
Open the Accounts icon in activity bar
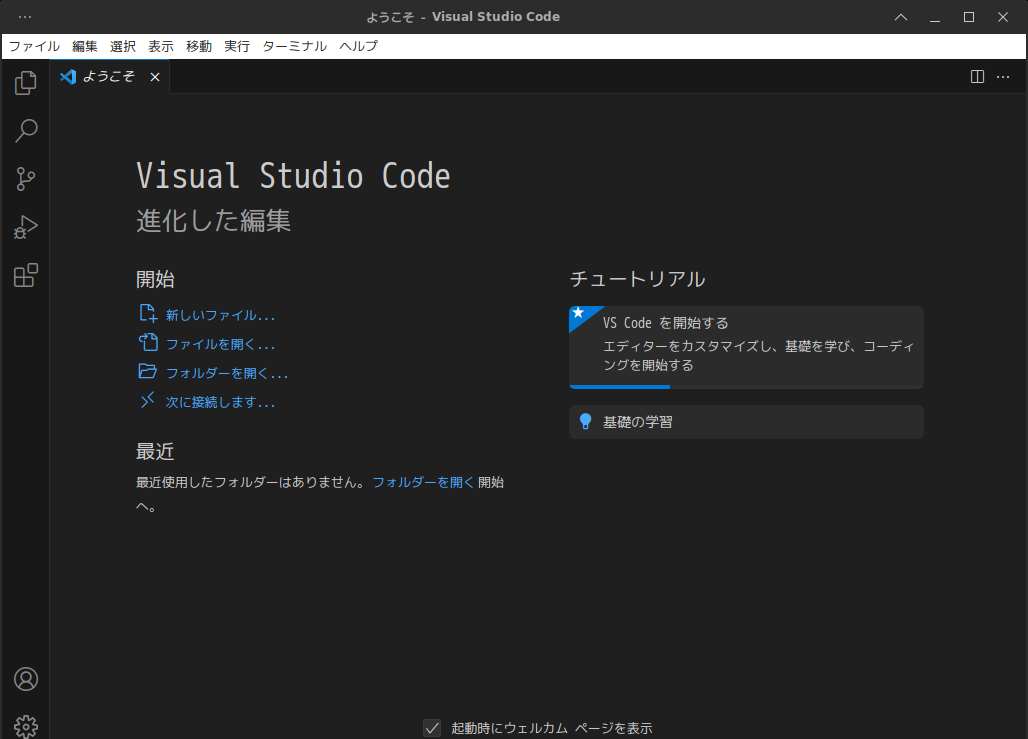(26, 679)
